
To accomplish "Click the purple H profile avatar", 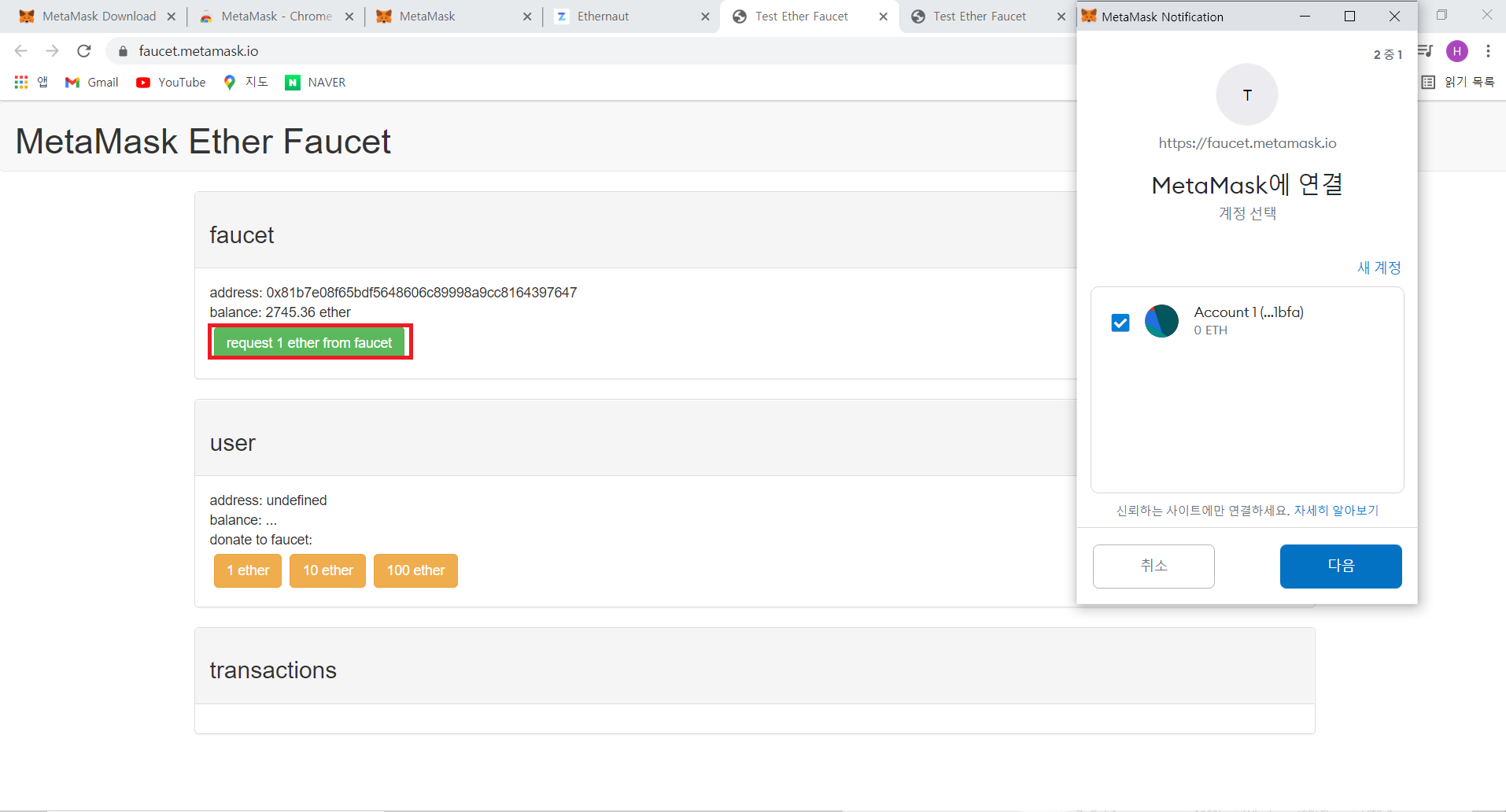I will [x=1457, y=51].
